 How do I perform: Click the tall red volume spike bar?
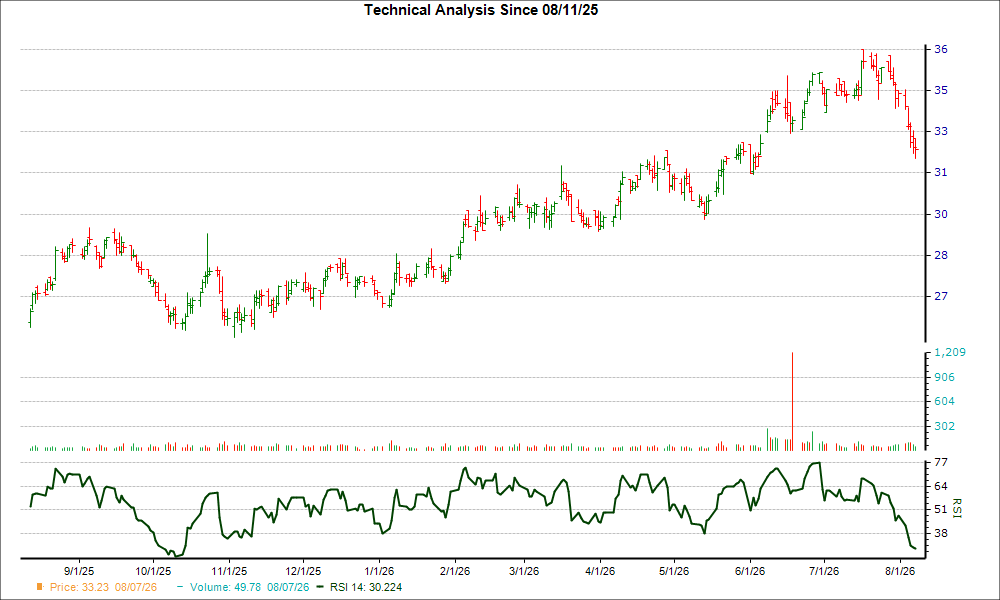[x=792, y=402]
